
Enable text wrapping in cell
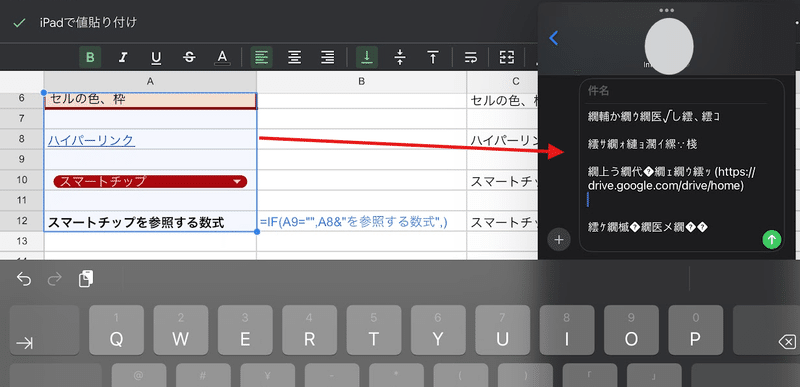[x=471, y=58]
